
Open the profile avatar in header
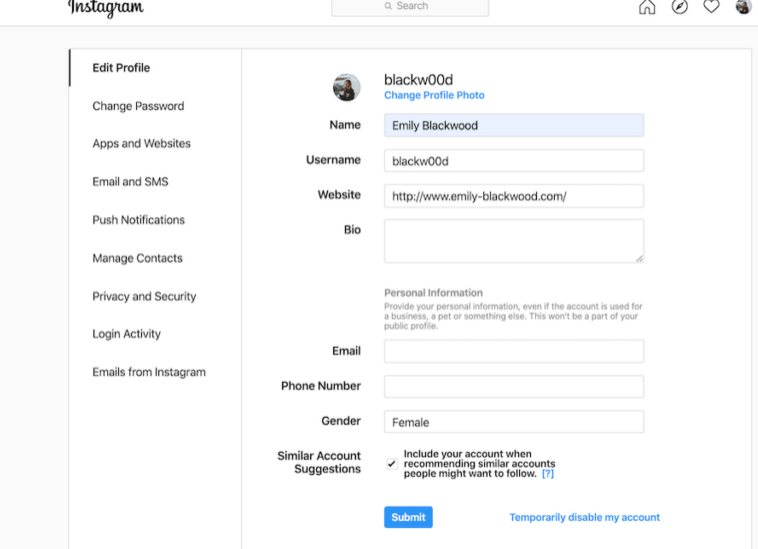(743, 7)
